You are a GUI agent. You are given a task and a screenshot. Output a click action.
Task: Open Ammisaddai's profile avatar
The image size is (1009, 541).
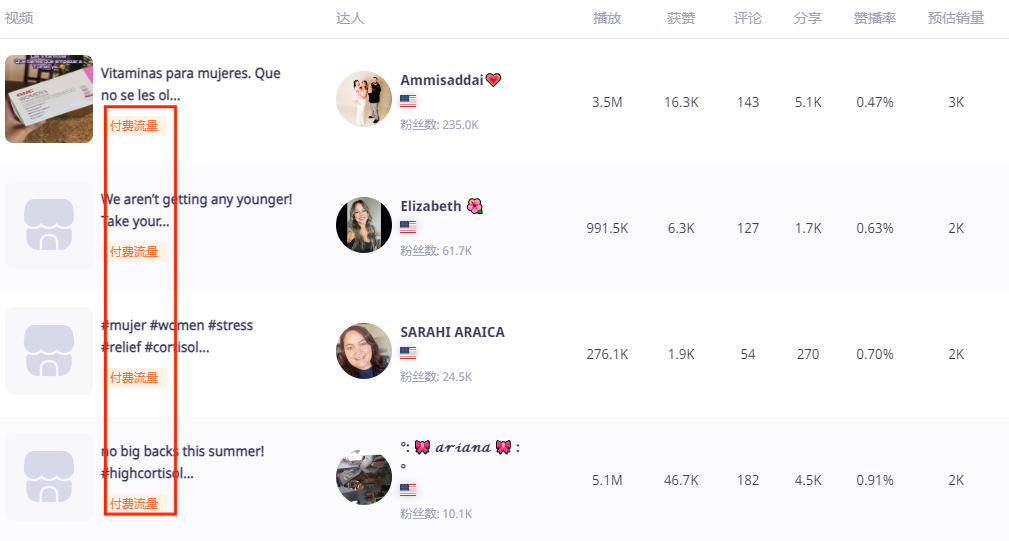click(x=364, y=99)
